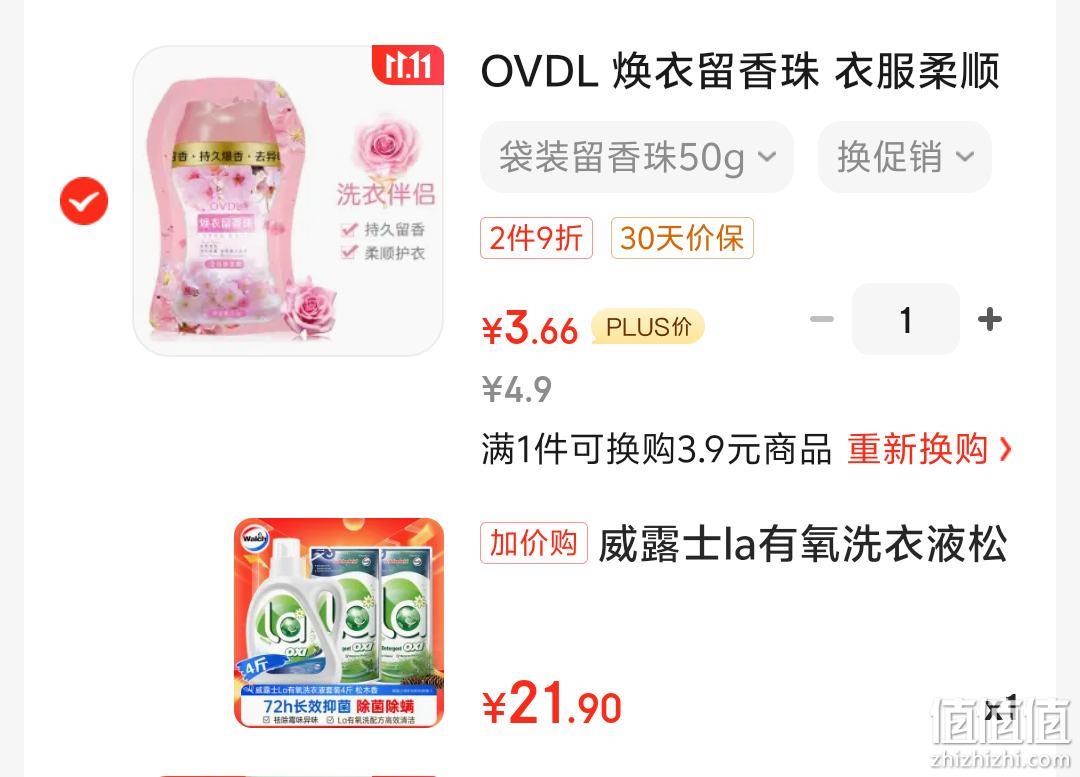Tap the 11.11 promotion badge on product image
This screenshot has width=1080, height=777.
pos(408,65)
